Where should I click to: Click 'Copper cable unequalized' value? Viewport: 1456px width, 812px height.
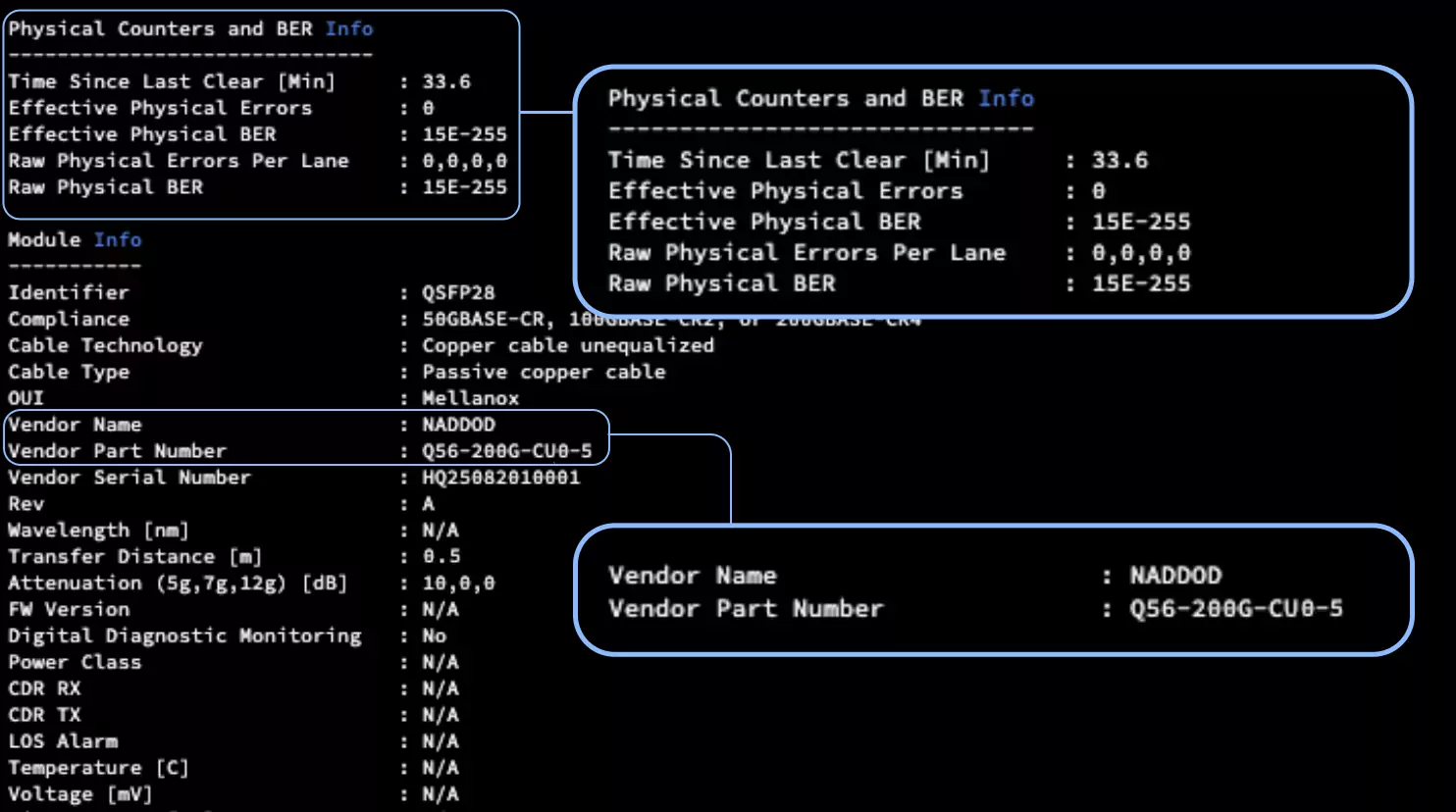pyautogui.click(x=567, y=345)
